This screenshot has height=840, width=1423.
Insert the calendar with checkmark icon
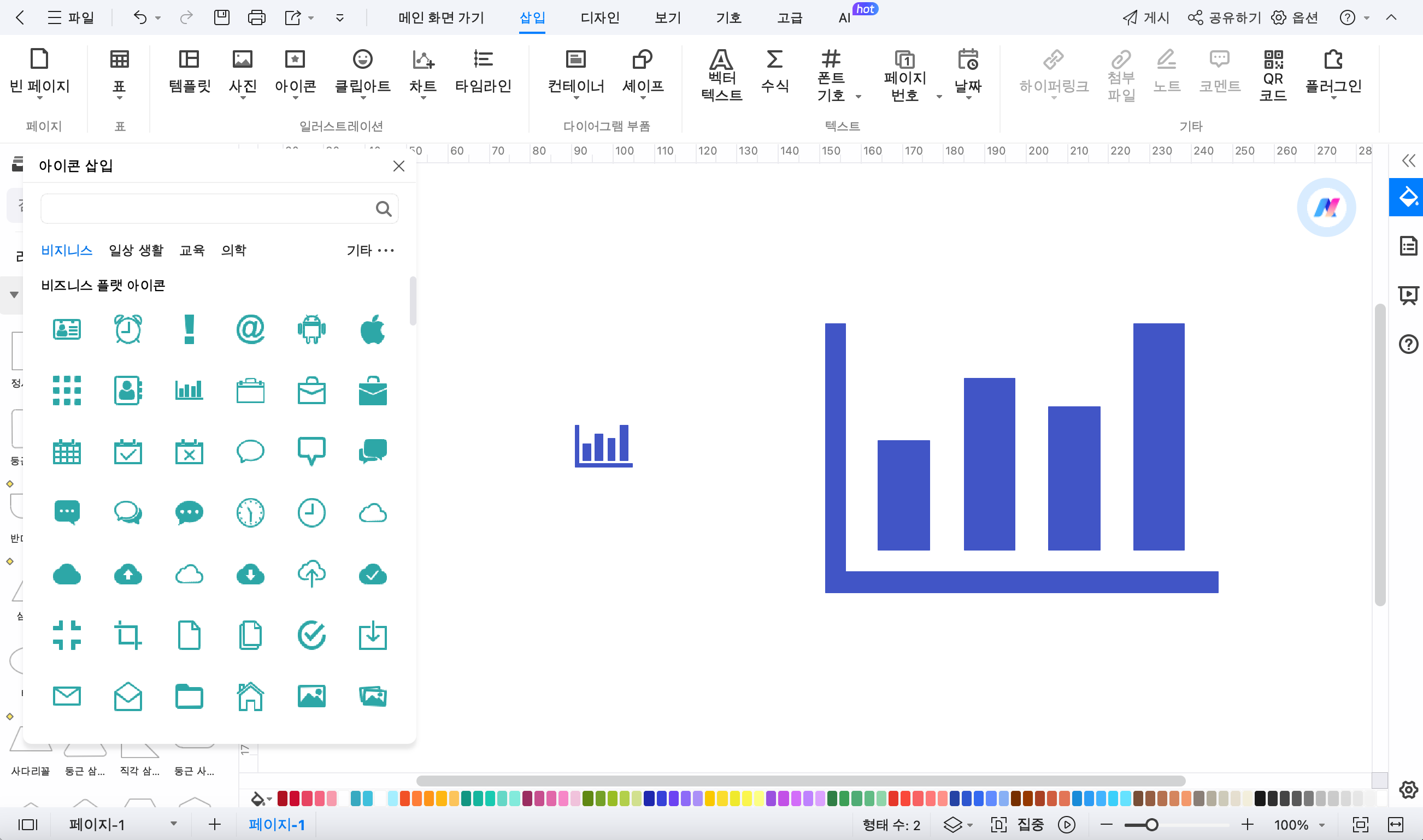pyautogui.click(x=128, y=451)
